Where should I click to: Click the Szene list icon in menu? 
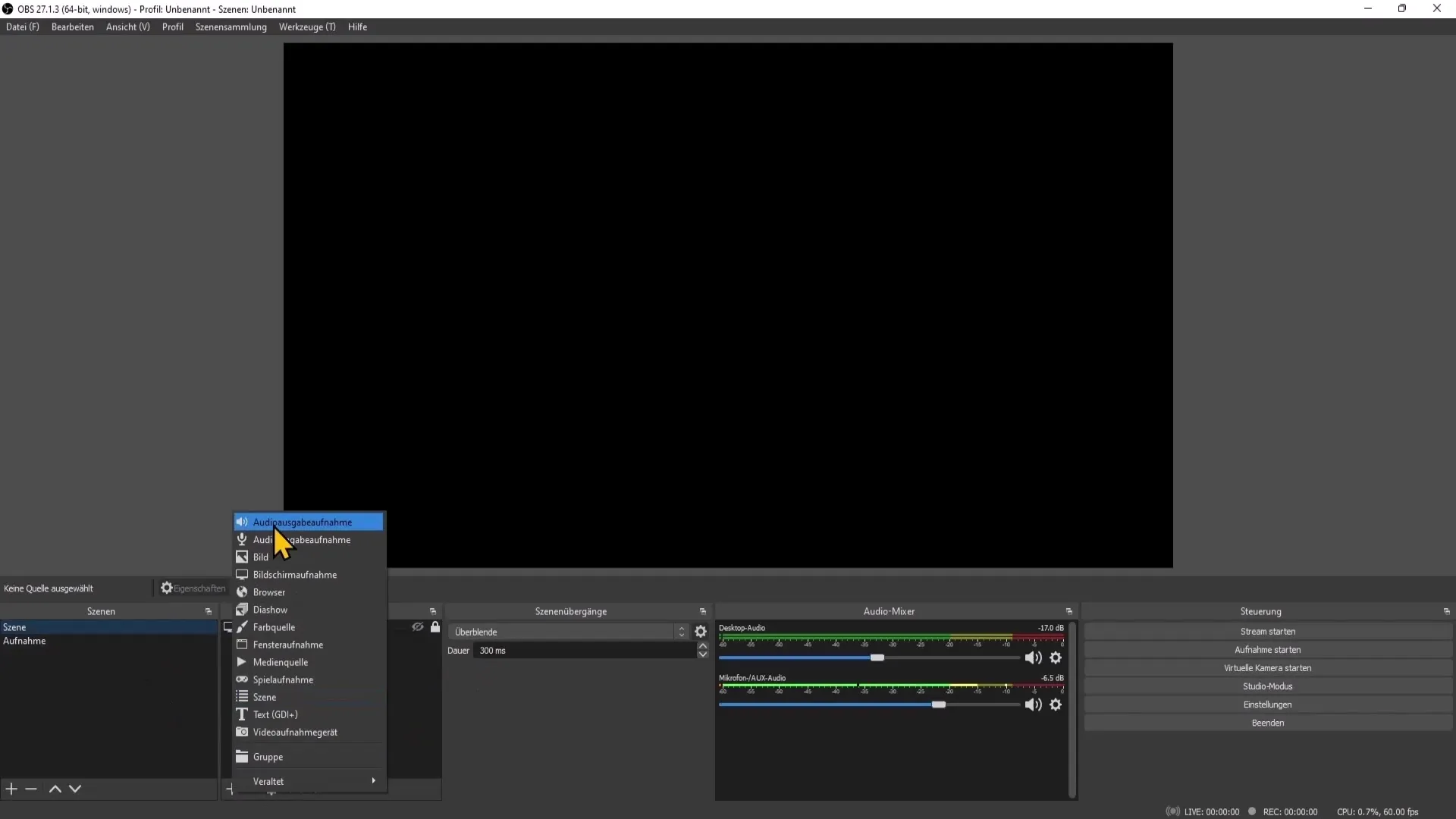242,697
